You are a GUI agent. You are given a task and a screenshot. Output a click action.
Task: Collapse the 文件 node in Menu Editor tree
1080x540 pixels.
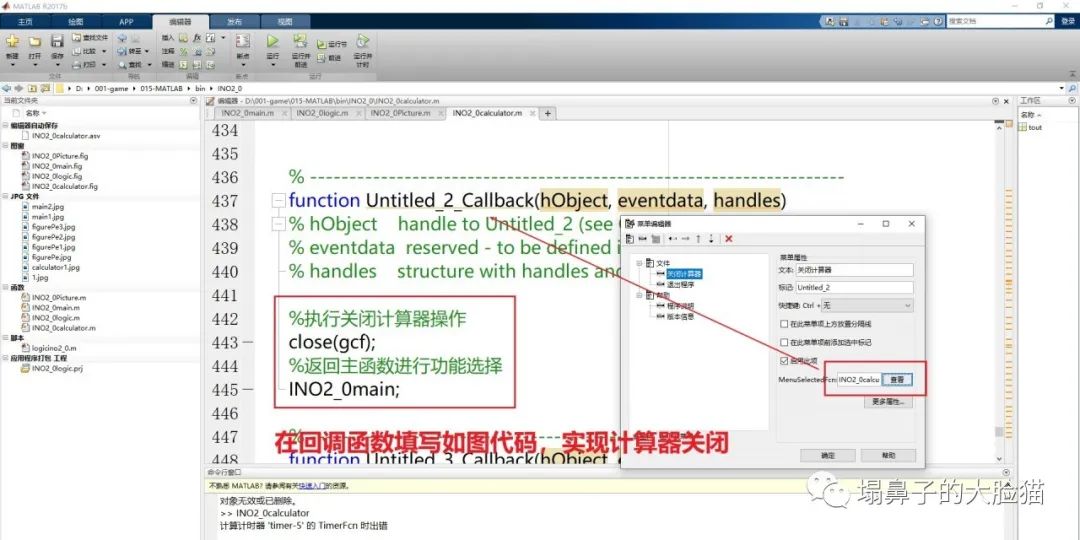(640, 263)
